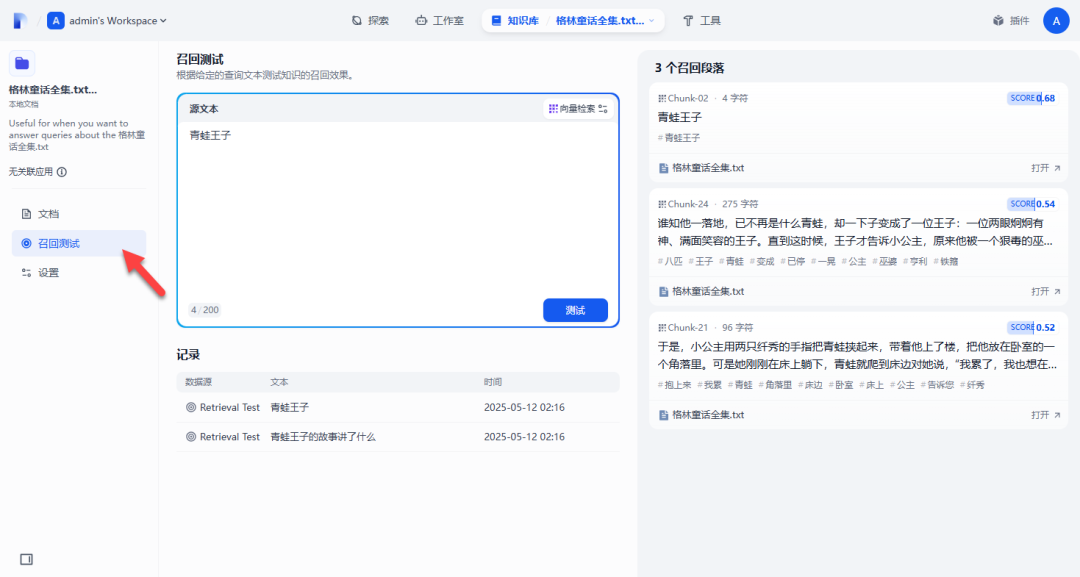
Task: Click the blue 测试 button
Action: point(575,310)
